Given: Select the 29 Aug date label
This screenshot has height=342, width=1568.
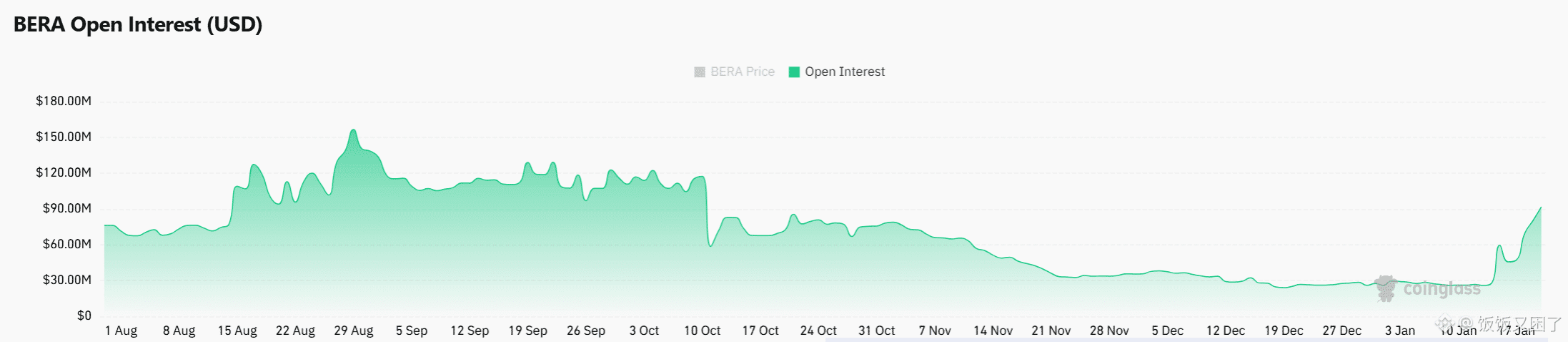Looking at the screenshot, I should tap(354, 331).
